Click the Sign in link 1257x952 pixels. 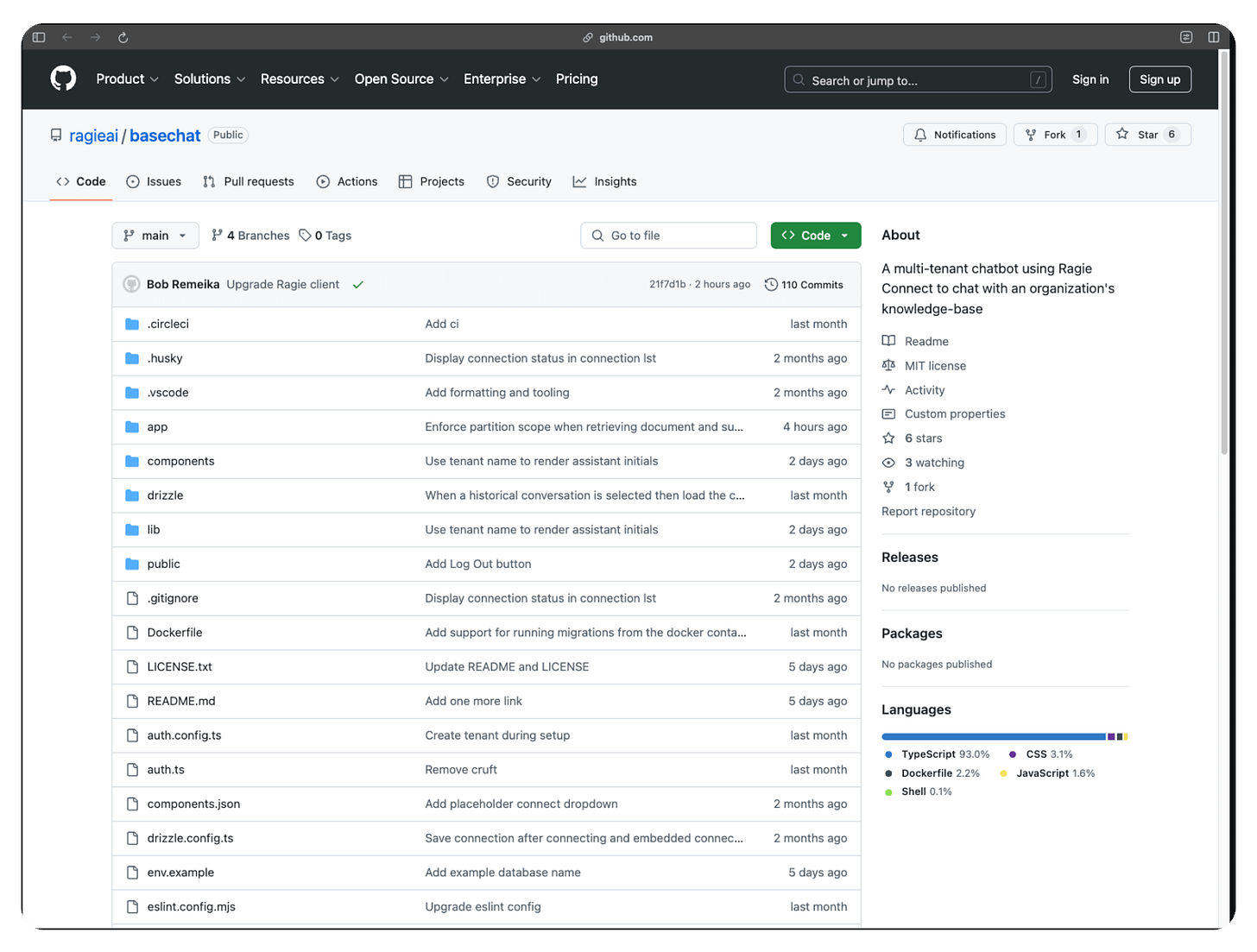tap(1090, 79)
